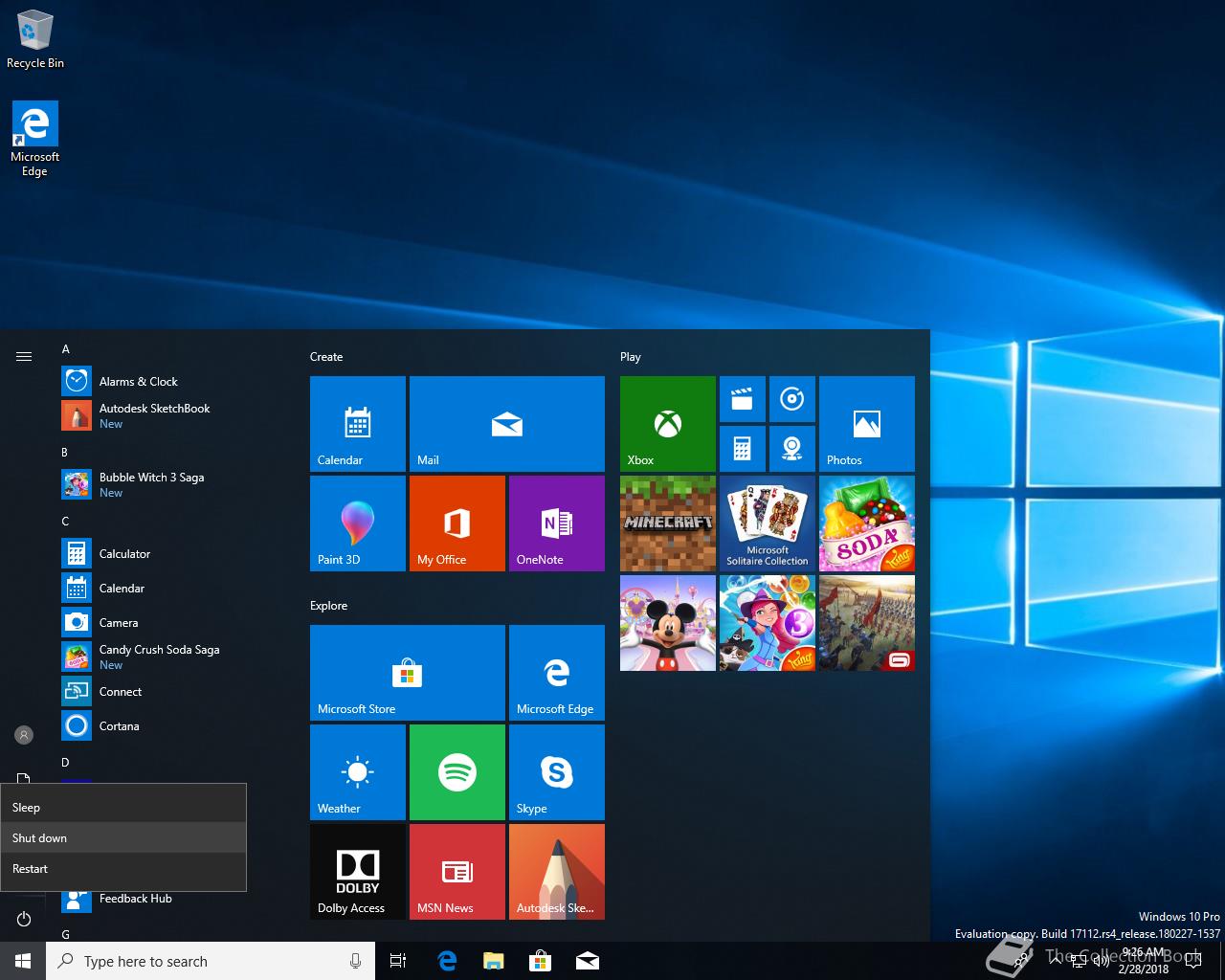Open the MSN News tile

[x=457, y=872]
